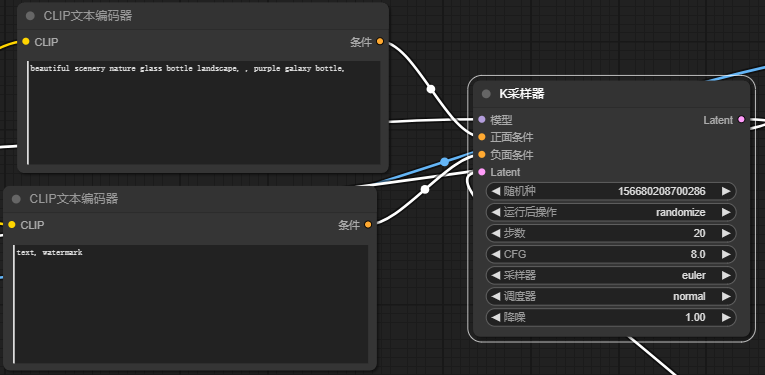Decrease CFG value with its left arrow

(496, 255)
